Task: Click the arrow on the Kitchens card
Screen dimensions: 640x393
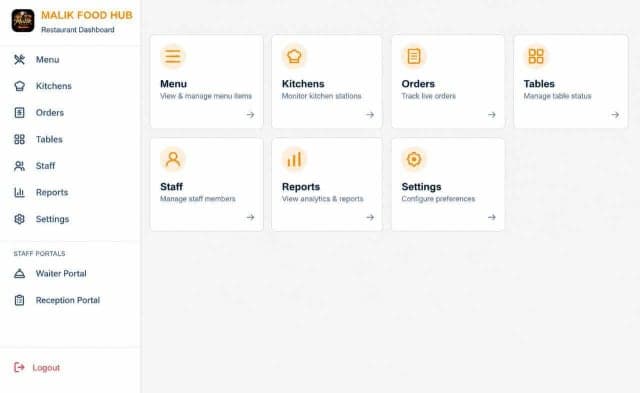Action: pyautogui.click(x=370, y=115)
